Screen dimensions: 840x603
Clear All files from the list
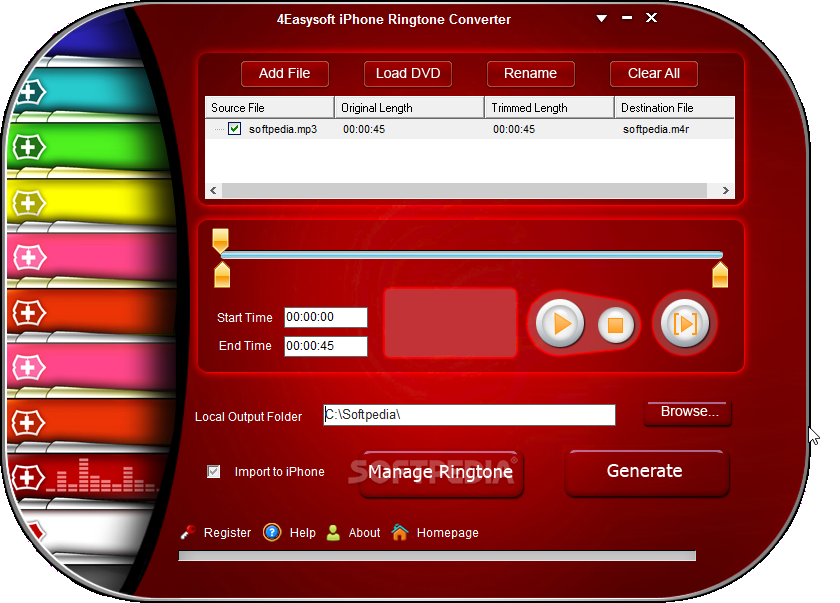654,73
